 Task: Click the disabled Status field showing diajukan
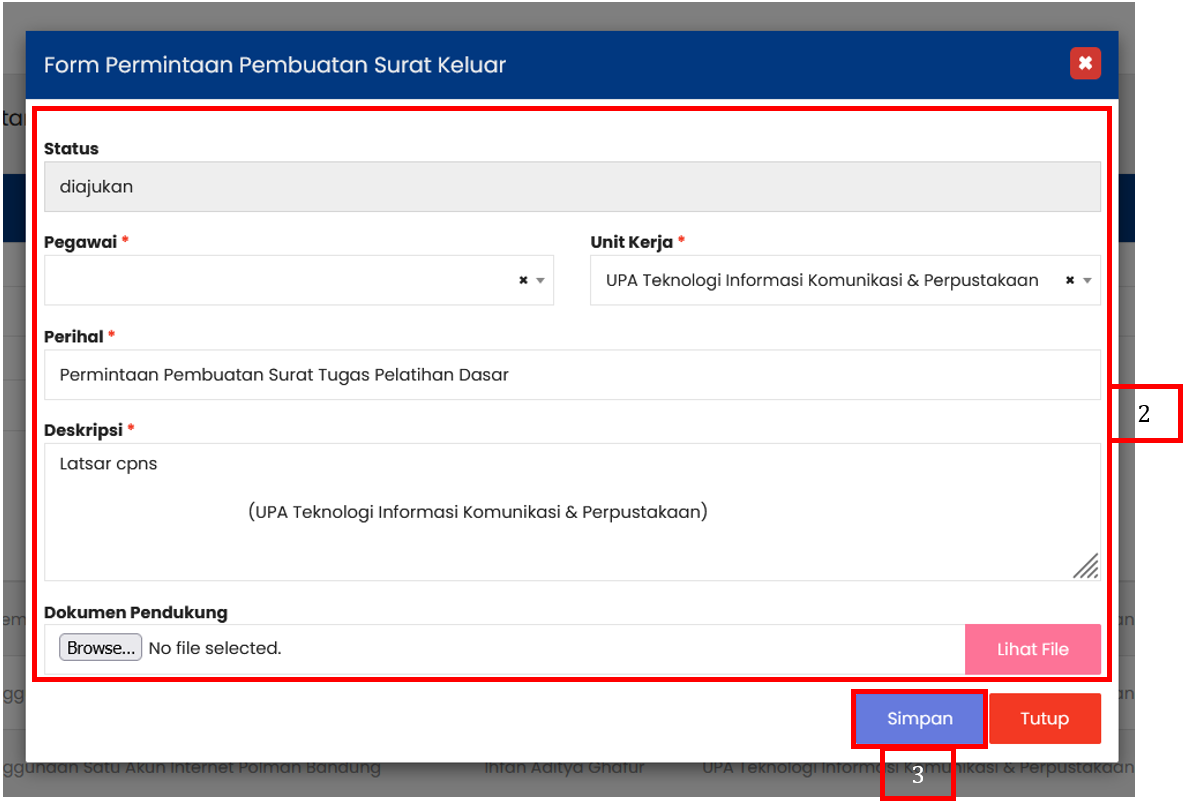(x=572, y=187)
